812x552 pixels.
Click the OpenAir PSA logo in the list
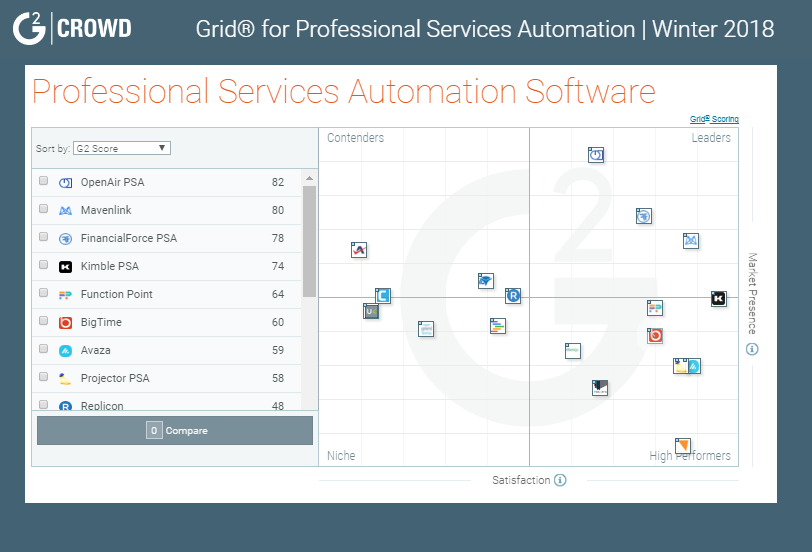pyautogui.click(x=65, y=183)
